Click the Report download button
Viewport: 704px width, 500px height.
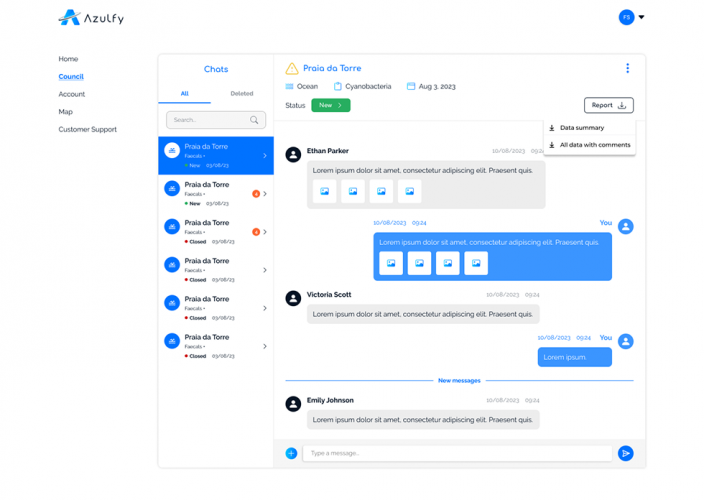pos(608,105)
